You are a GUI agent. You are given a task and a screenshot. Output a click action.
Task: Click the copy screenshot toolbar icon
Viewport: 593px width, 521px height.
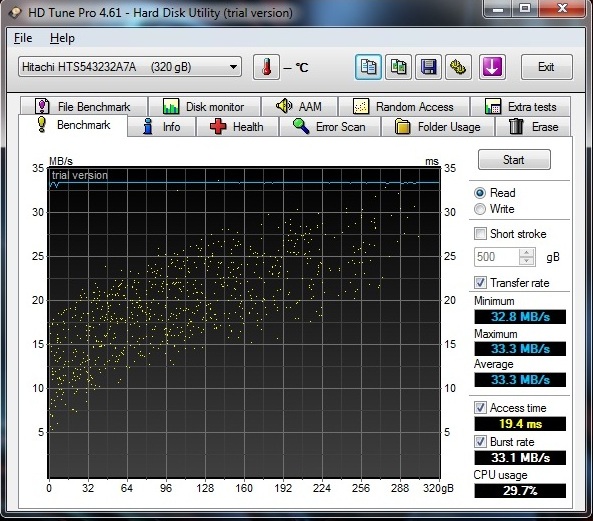398,67
